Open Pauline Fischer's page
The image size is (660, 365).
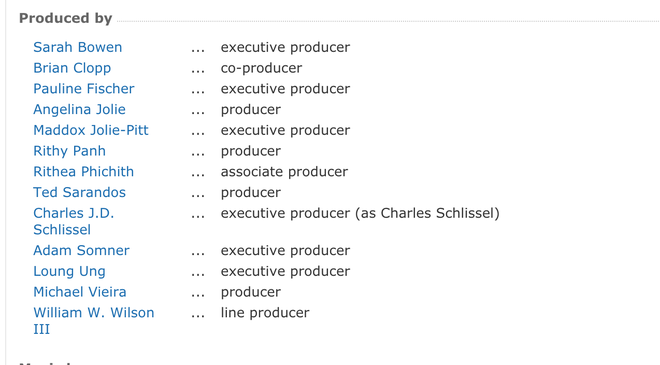pos(84,89)
